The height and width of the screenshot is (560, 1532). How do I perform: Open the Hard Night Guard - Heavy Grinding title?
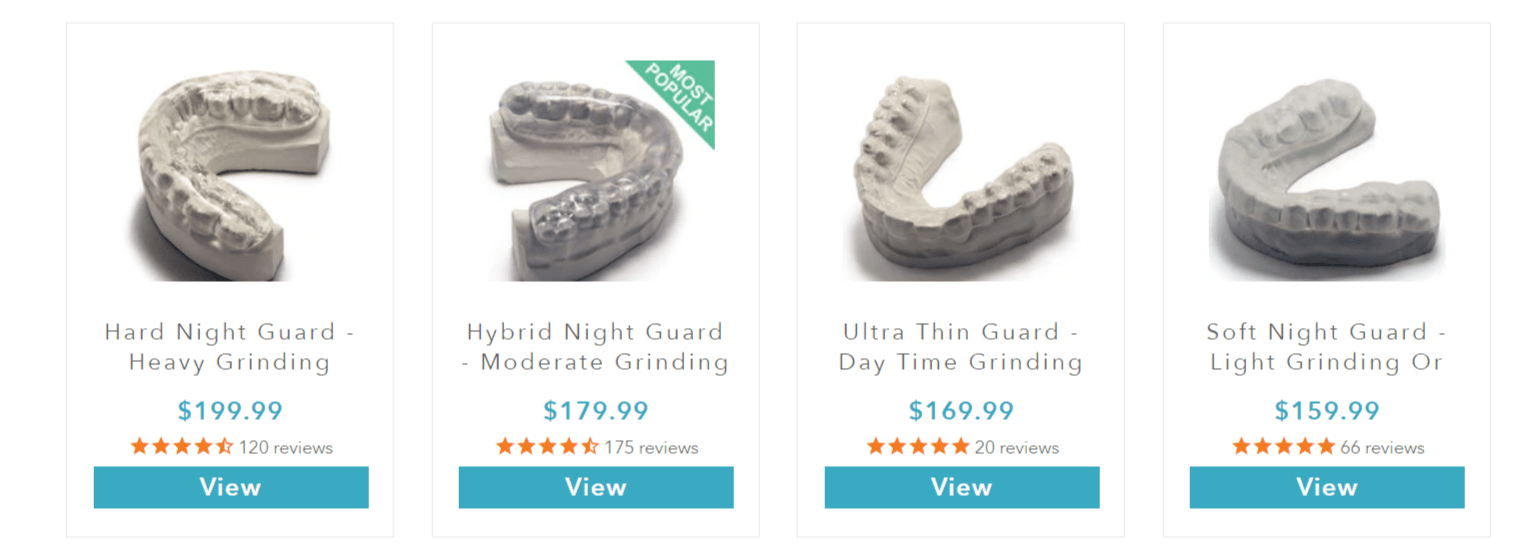tap(230, 347)
